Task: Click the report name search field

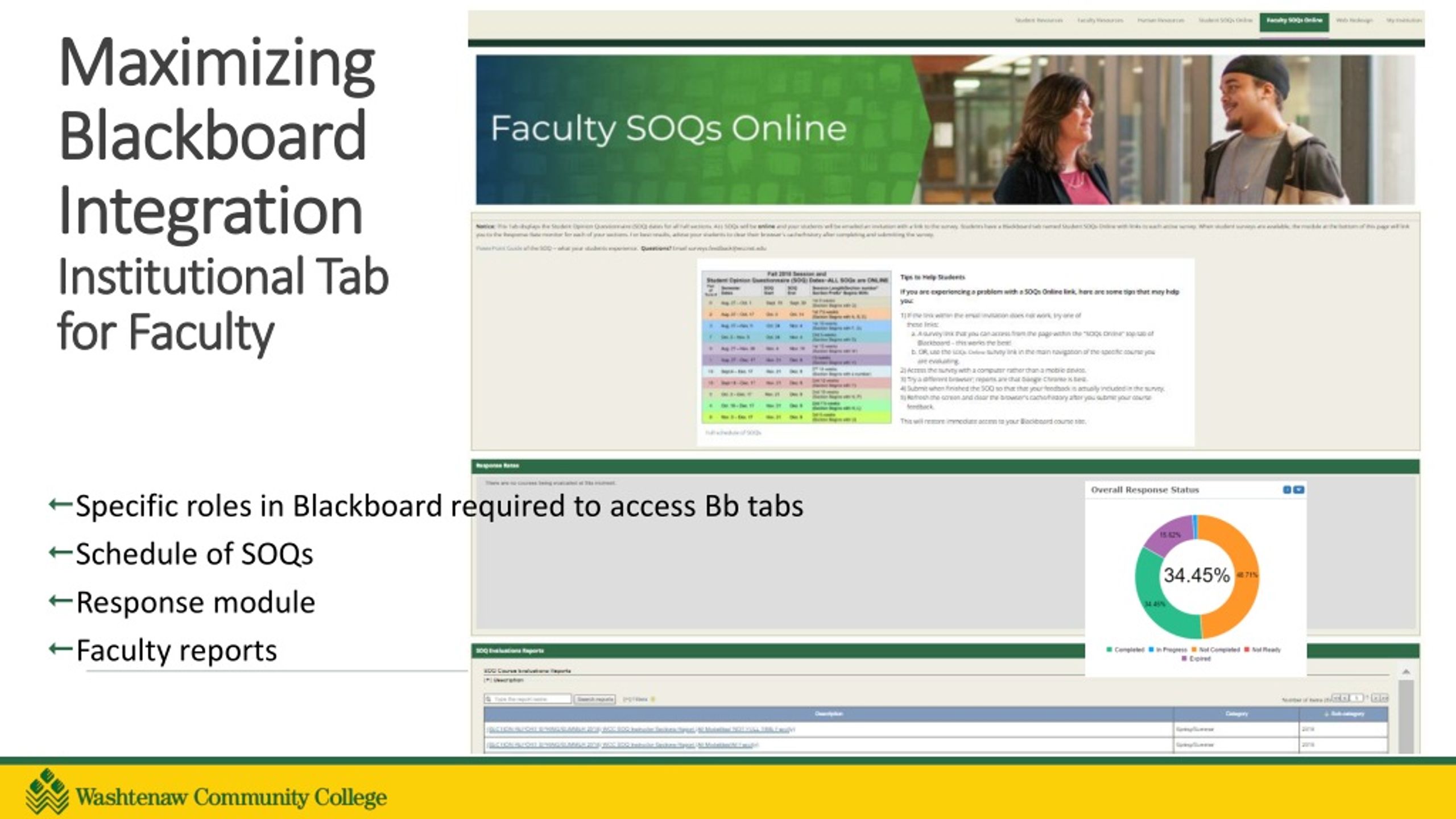Action: [528, 699]
